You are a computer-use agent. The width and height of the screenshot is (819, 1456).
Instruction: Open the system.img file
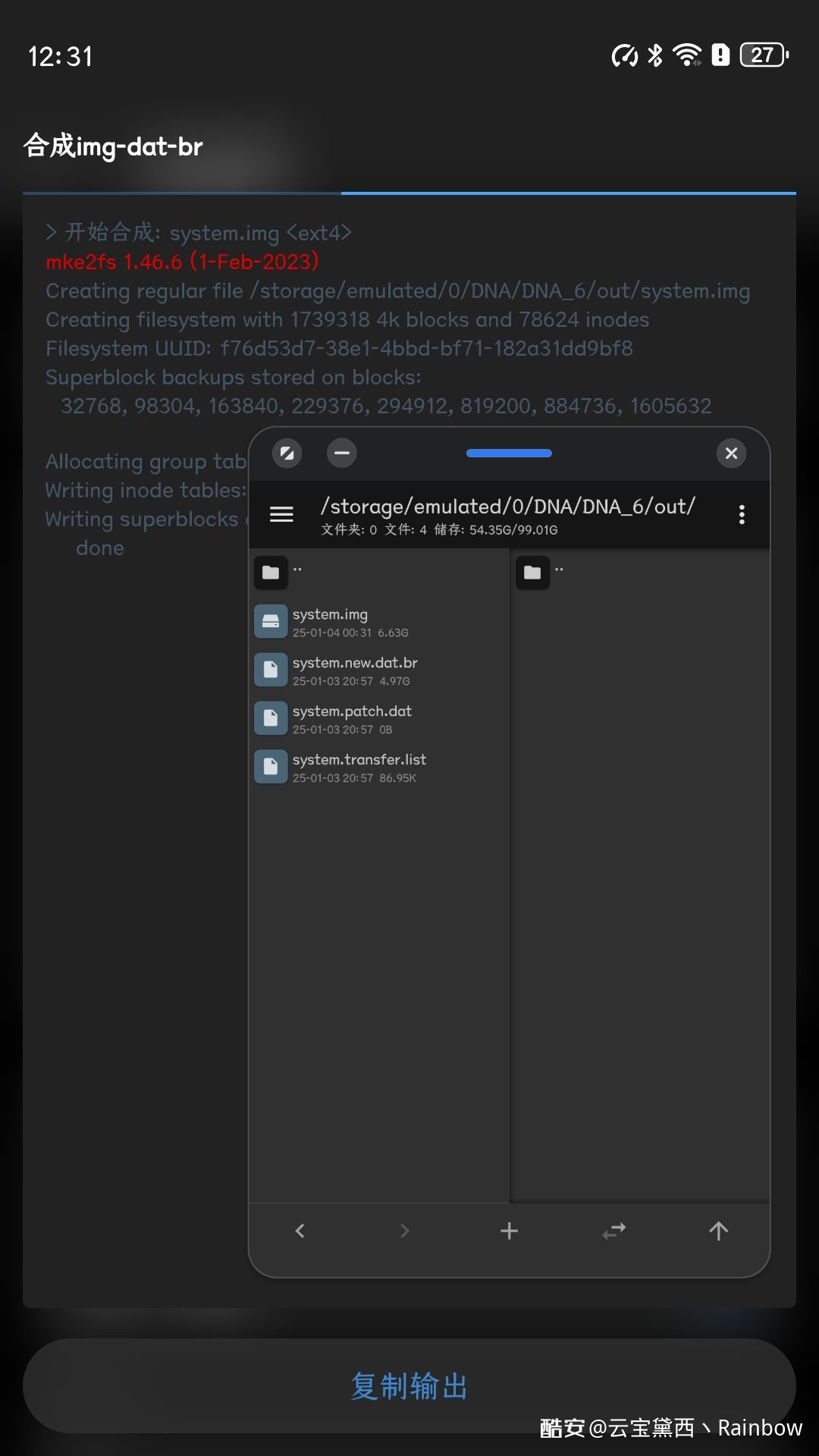[379, 622]
